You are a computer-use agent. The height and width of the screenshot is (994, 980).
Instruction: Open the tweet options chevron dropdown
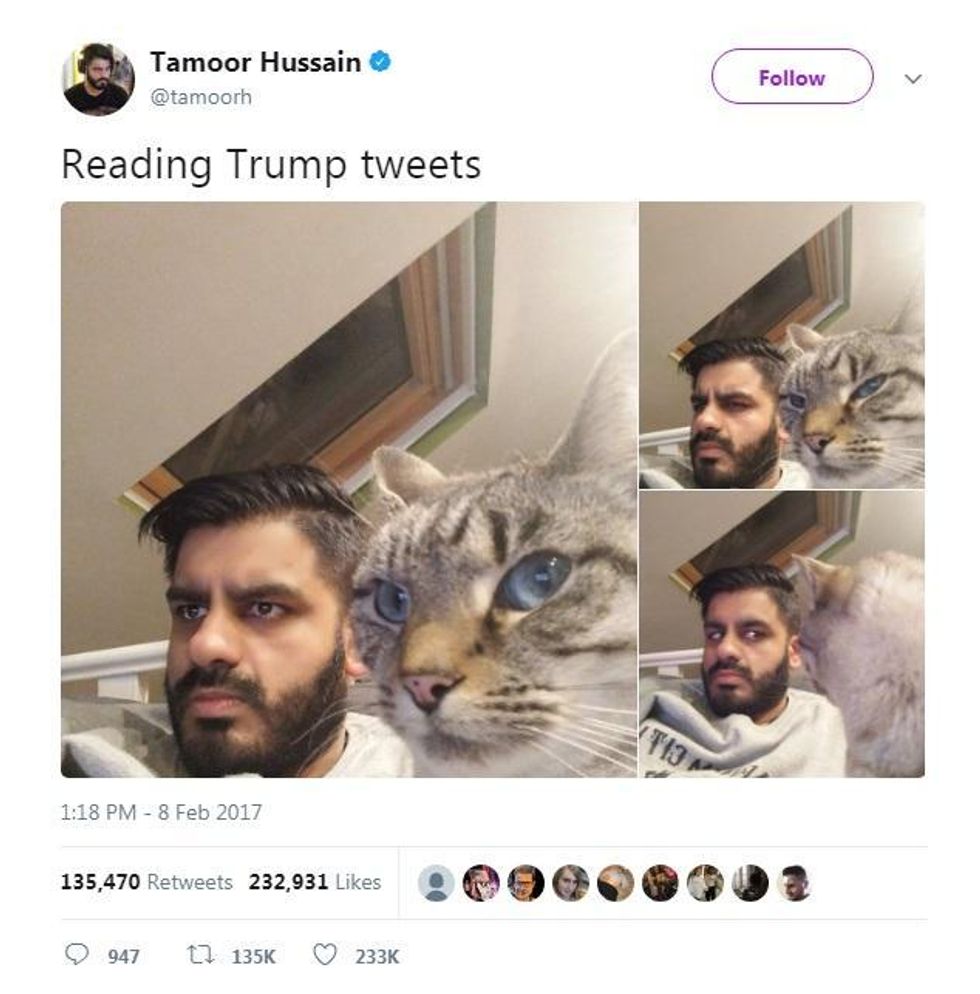point(912,79)
